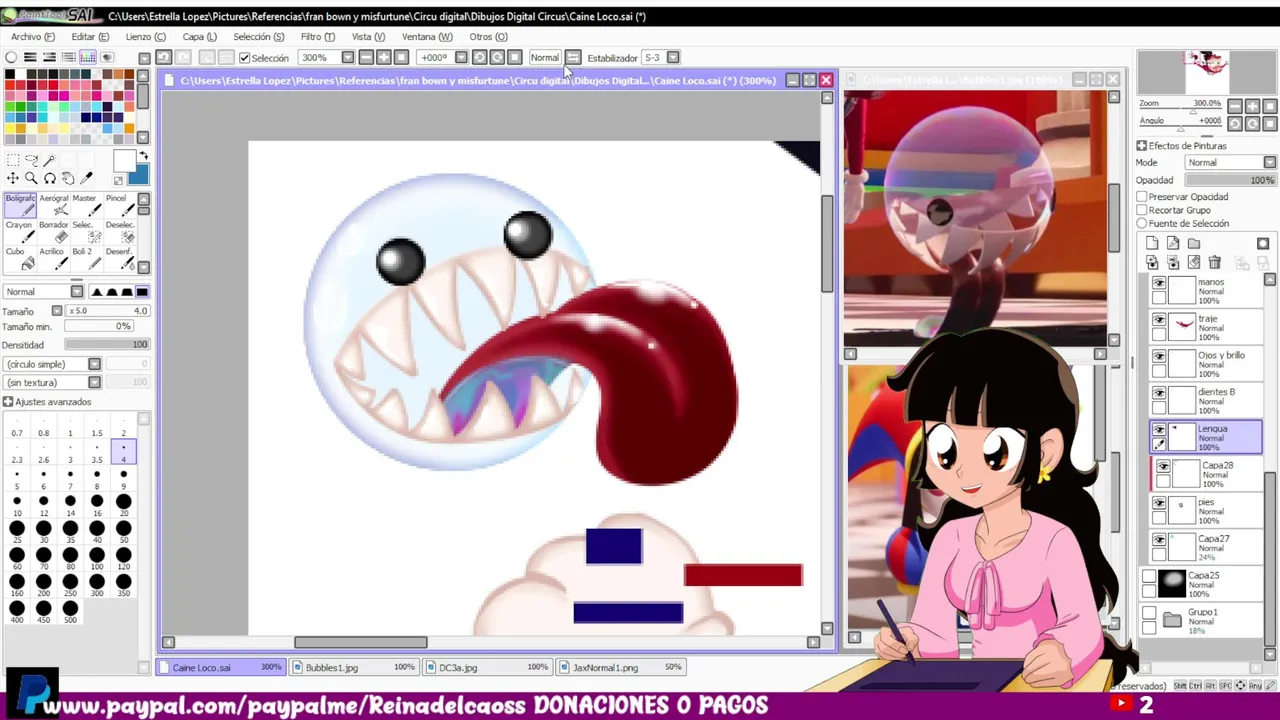This screenshot has height=720, width=1280.
Task: Toggle the Selección checkbox in toolbar
Action: (244, 58)
